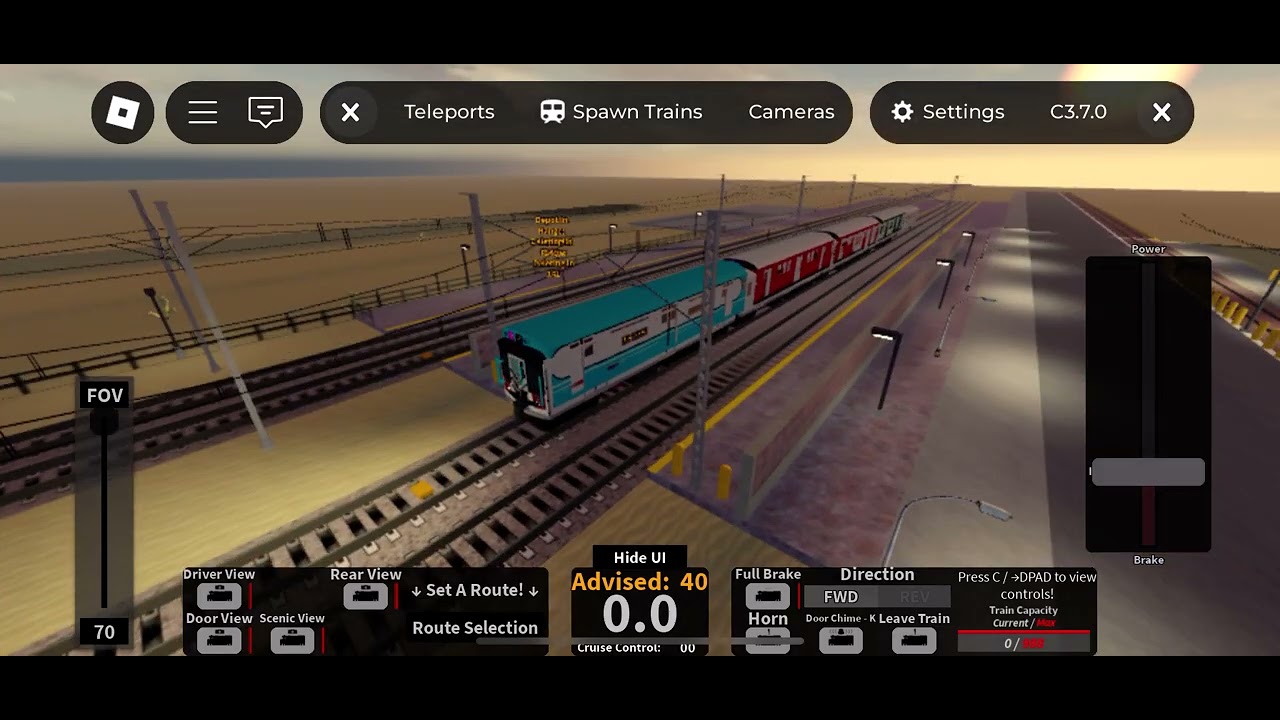
Task: Switch to Scenic View camera icon
Action: tap(292, 640)
